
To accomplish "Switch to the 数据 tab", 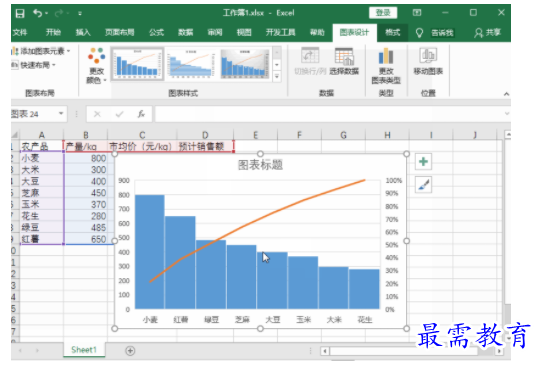I will click(x=186, y=33).
